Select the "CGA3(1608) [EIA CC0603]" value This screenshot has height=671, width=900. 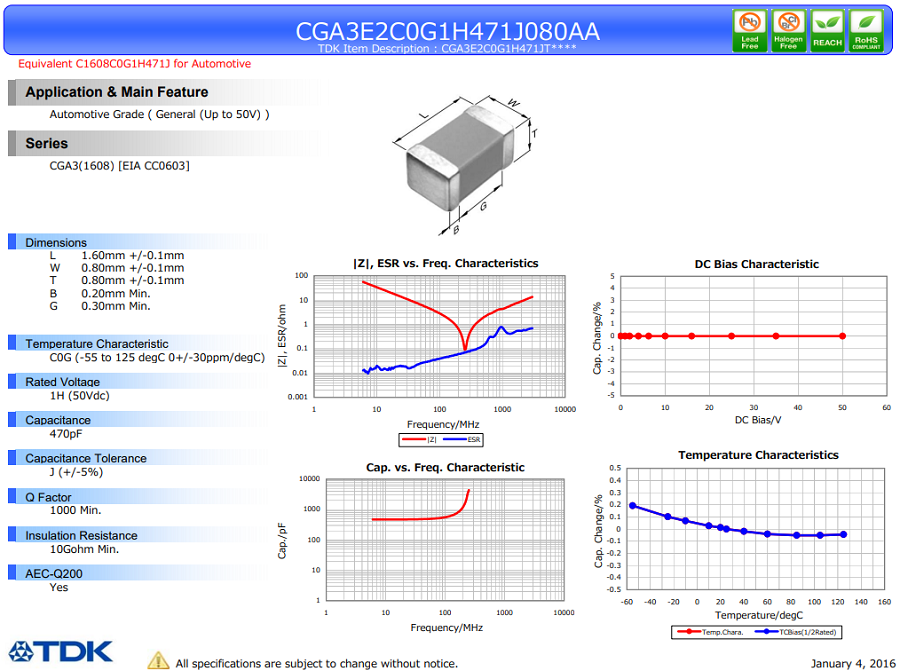pyautogui.click(x=119, y=166)
